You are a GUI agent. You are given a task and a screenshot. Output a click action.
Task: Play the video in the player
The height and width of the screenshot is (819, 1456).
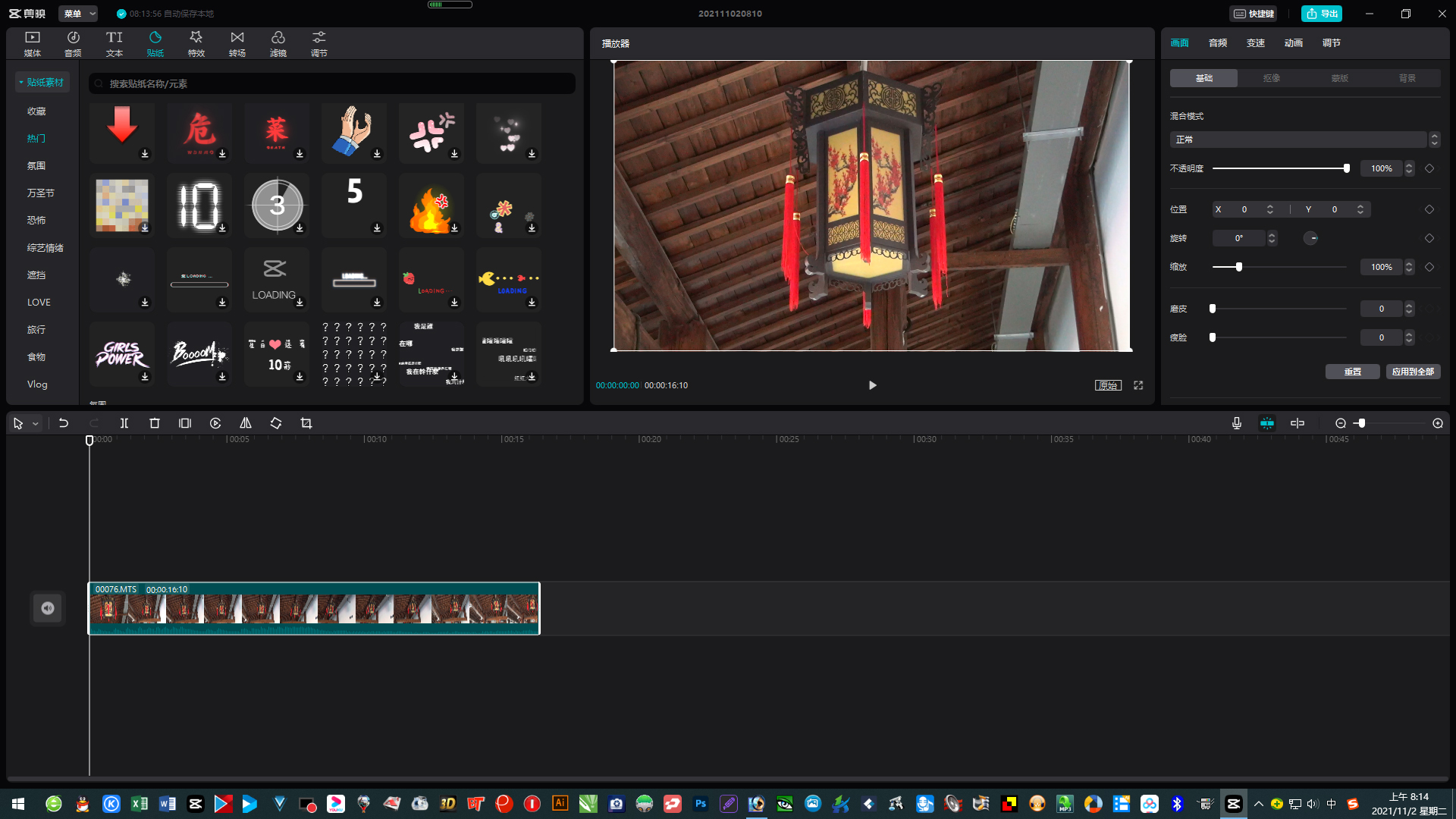(872, 385)
